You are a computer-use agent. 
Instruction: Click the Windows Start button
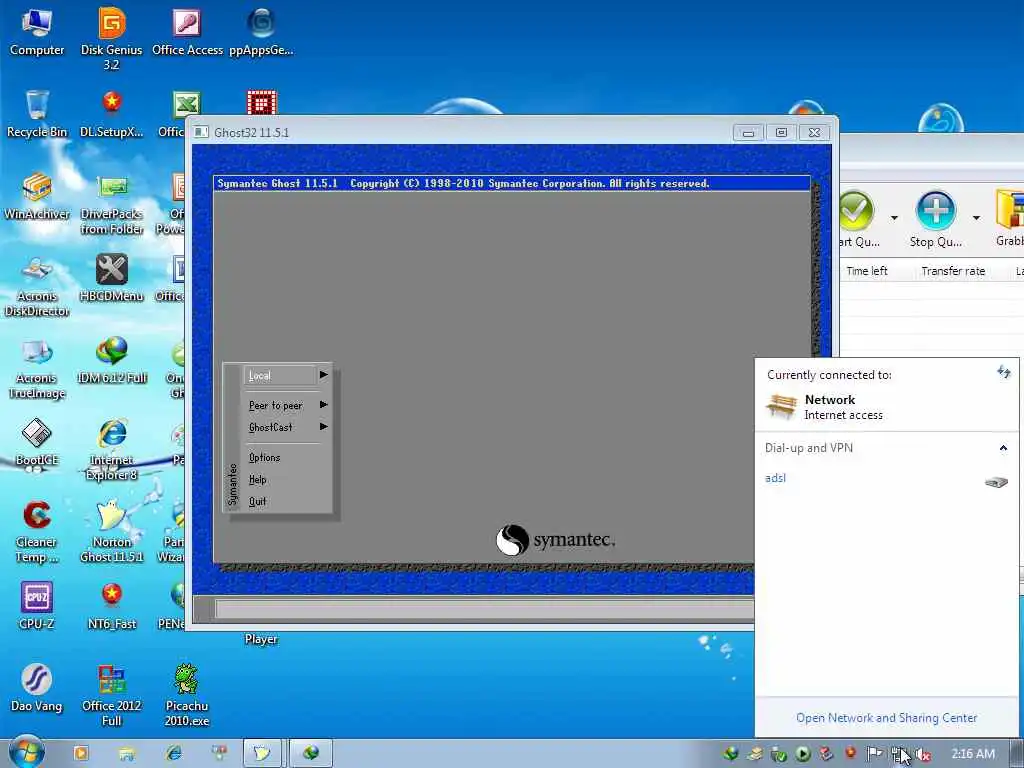tap(27, 752)
